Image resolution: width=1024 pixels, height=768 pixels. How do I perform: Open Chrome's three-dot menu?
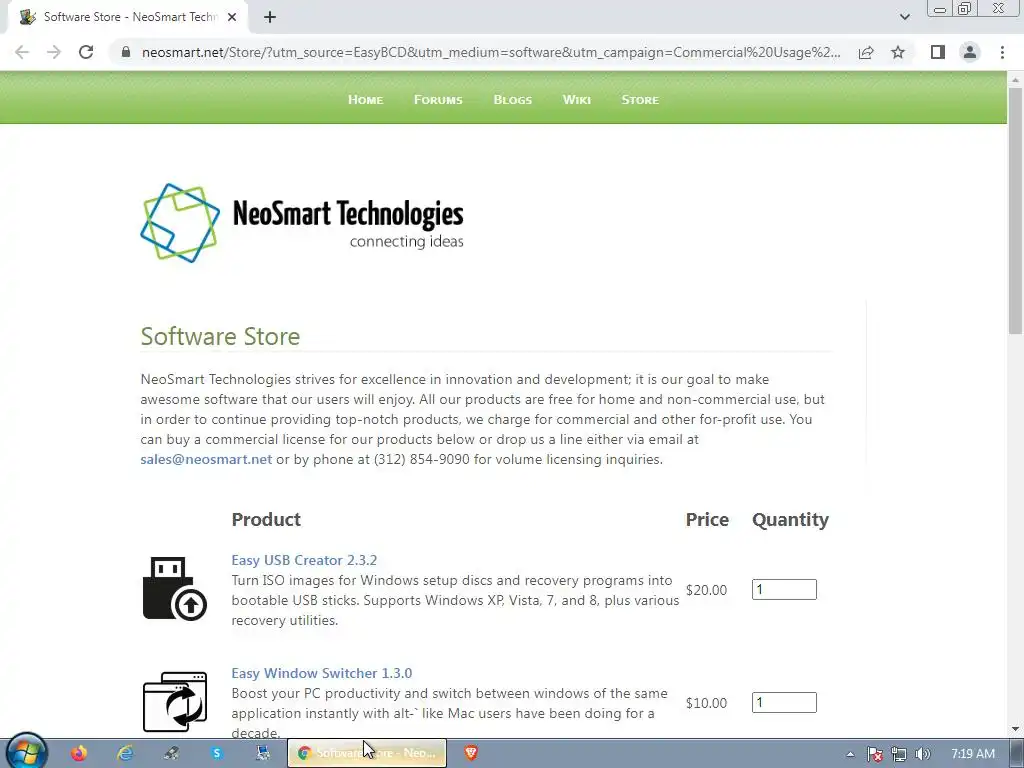tap(1002, 52)
